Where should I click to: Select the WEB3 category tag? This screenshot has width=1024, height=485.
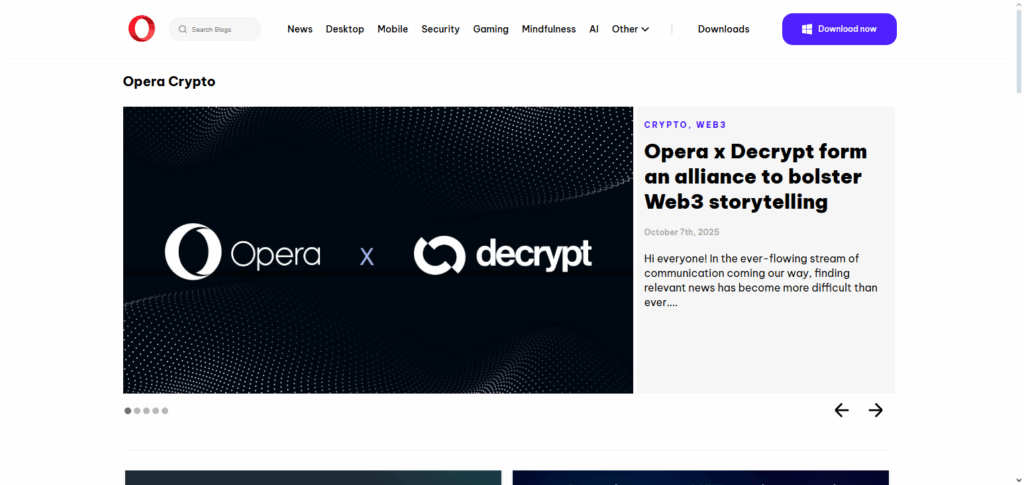[711, 125]
